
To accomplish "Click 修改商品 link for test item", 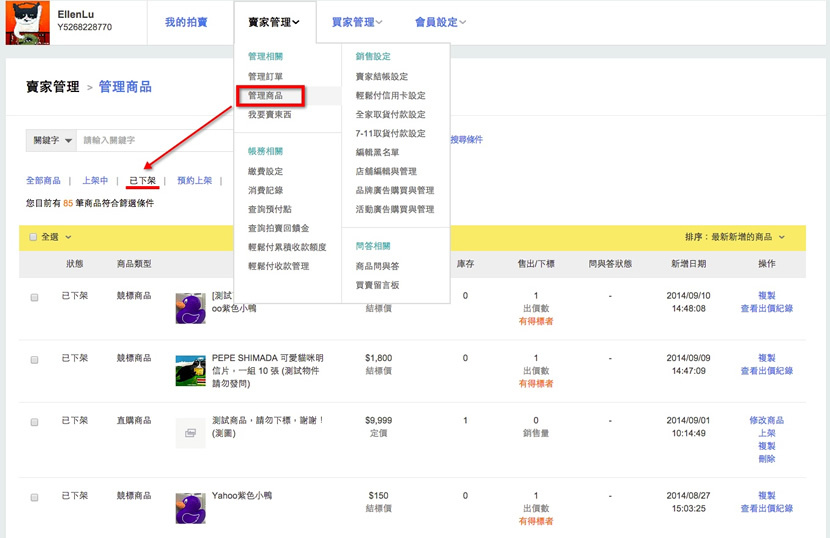I will [x=766, y=420].
